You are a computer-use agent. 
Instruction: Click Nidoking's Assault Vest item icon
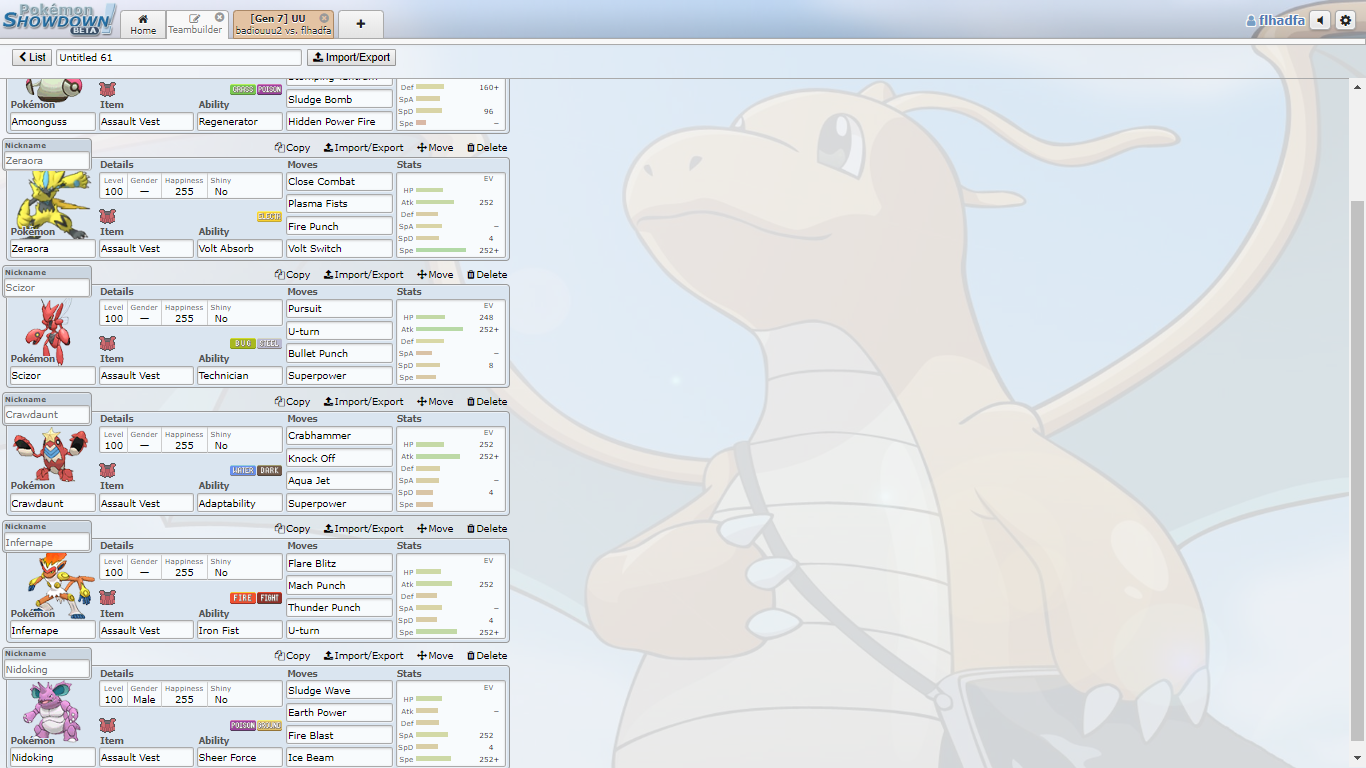107,724
